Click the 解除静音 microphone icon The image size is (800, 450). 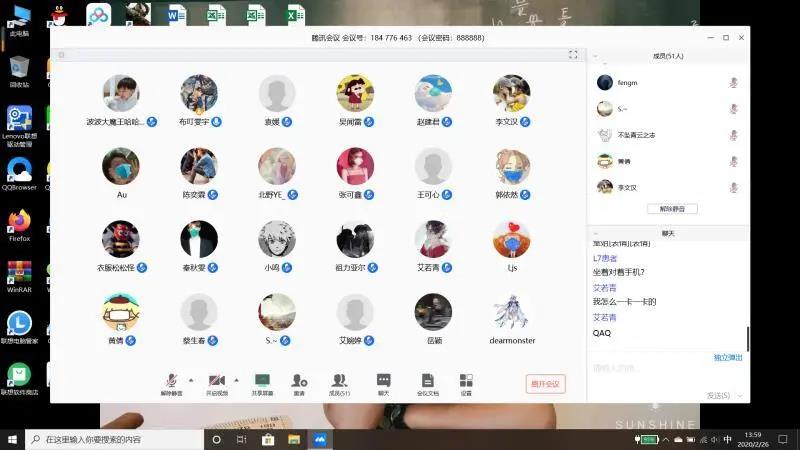[171, 381]
